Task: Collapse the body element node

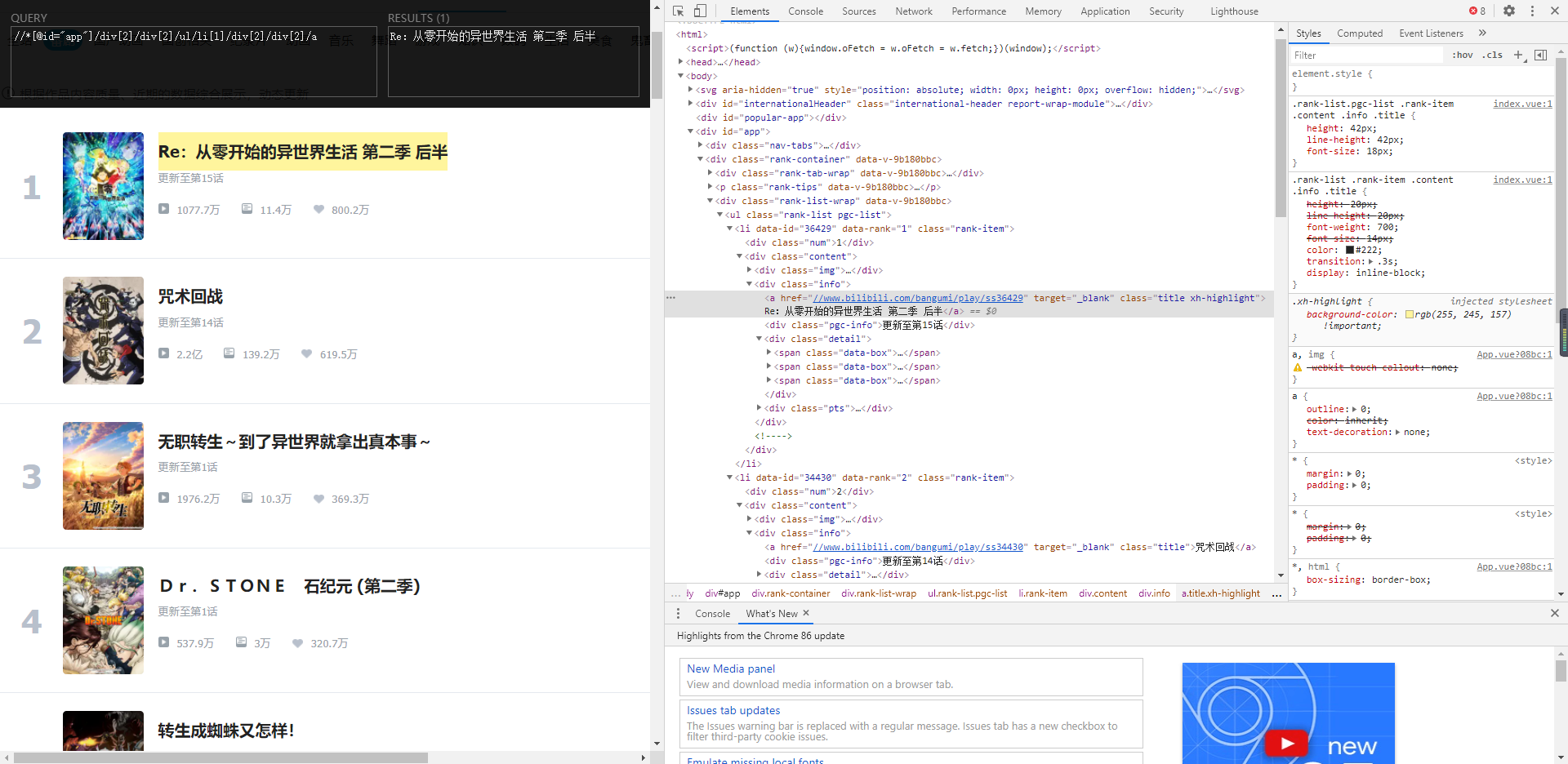Action: 680,76
